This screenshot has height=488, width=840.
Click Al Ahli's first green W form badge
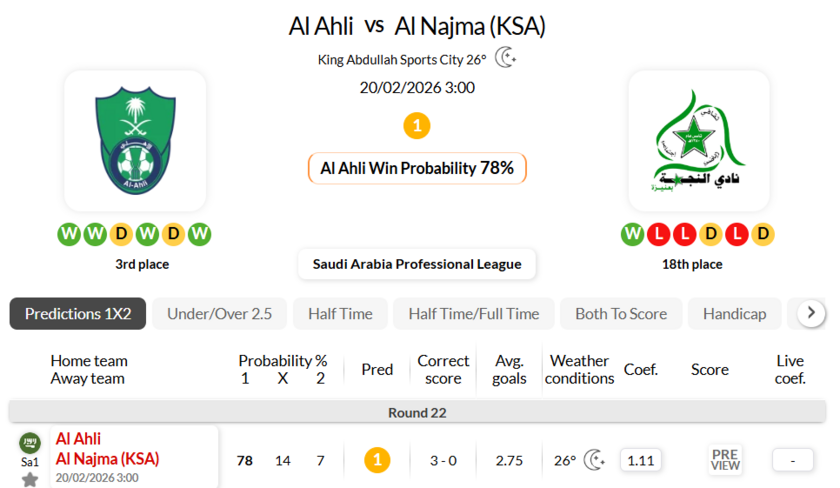69,234
